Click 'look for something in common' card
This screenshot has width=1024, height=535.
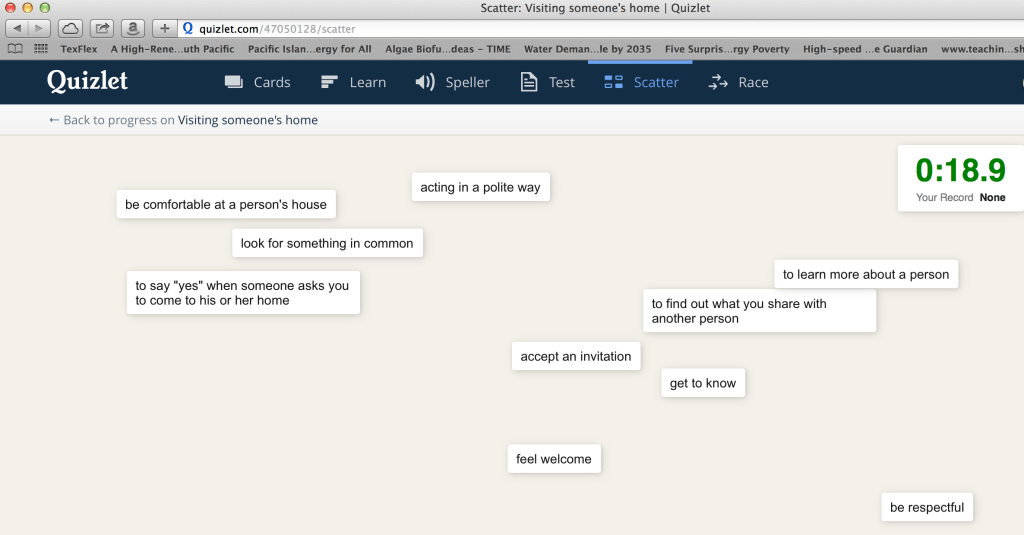click(327, 243)
